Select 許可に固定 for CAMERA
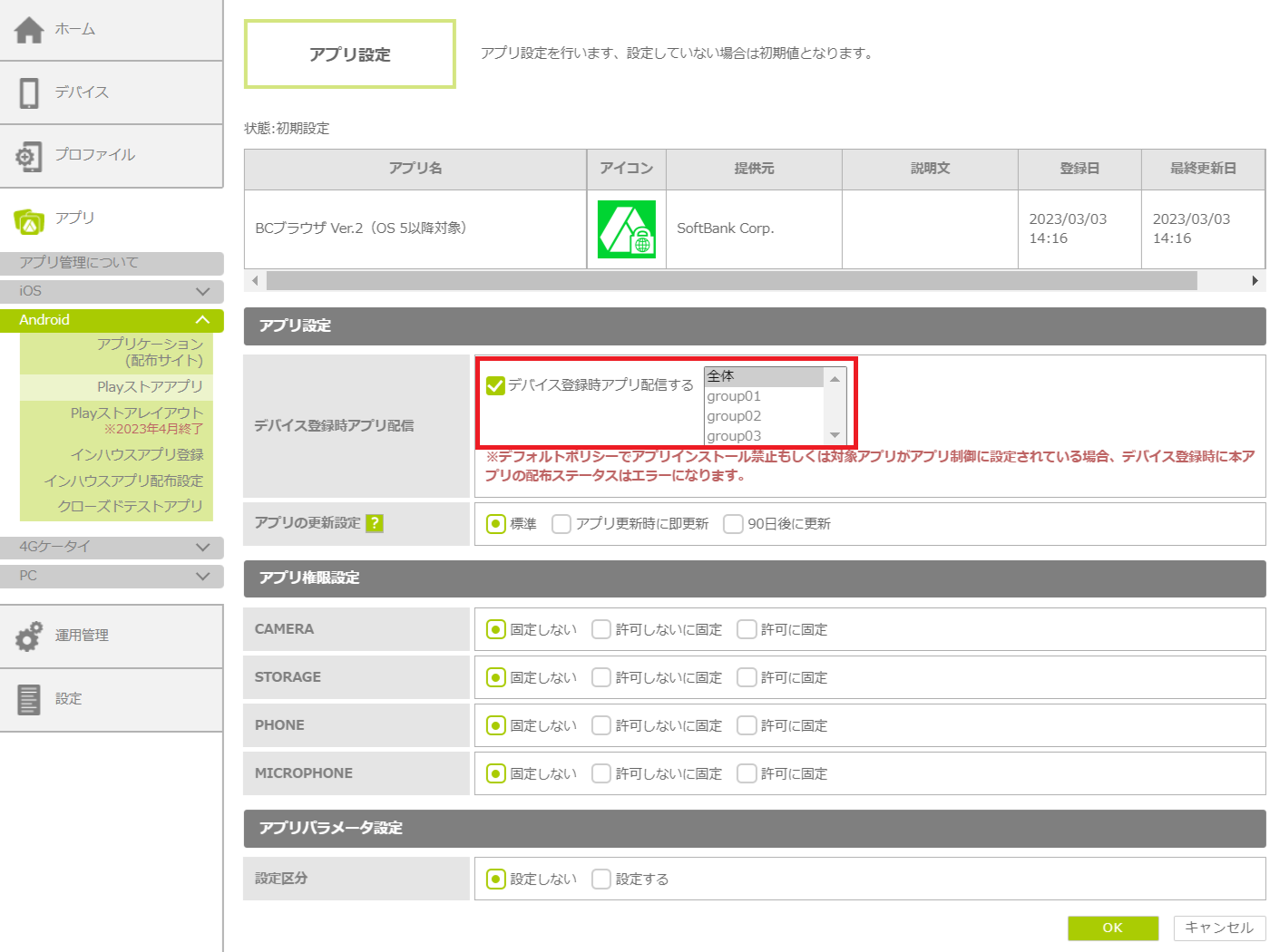 tap(747, 629)
